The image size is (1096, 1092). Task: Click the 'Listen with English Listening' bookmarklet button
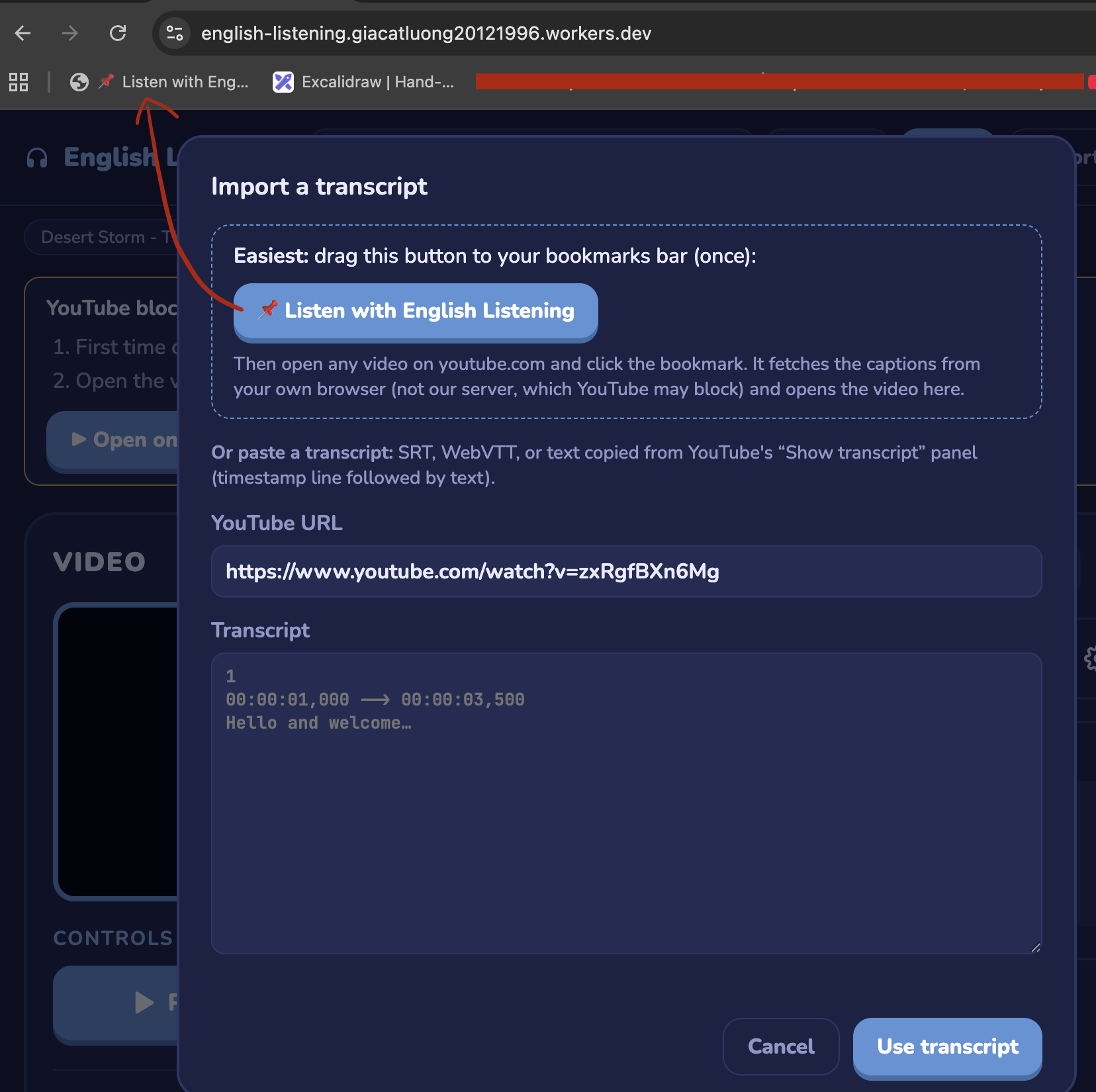coord(416,311)
